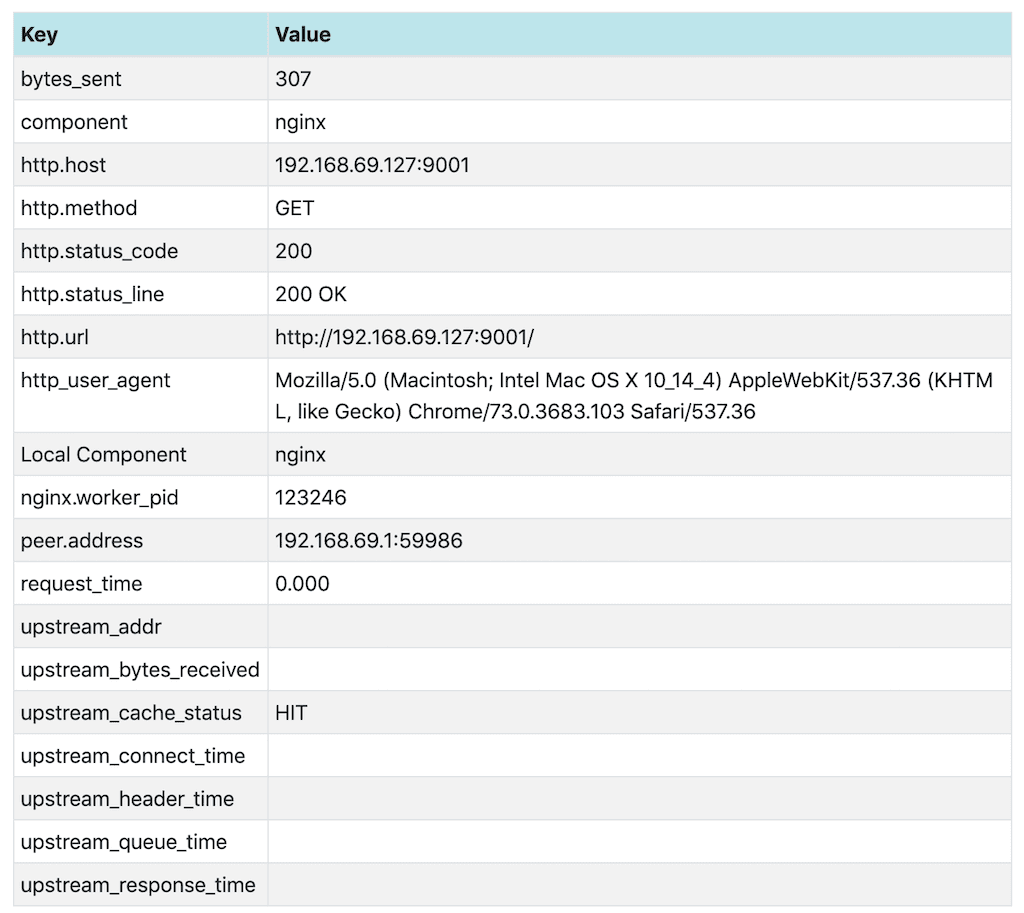Click the upstream_response_time key cell

tap(138, 885)
